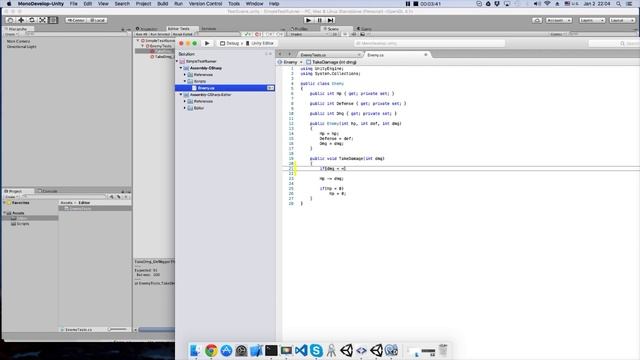Navigate forward in MonoDevelop editor
The width and height of the screenshot is (640, 360).
[289, 54]
